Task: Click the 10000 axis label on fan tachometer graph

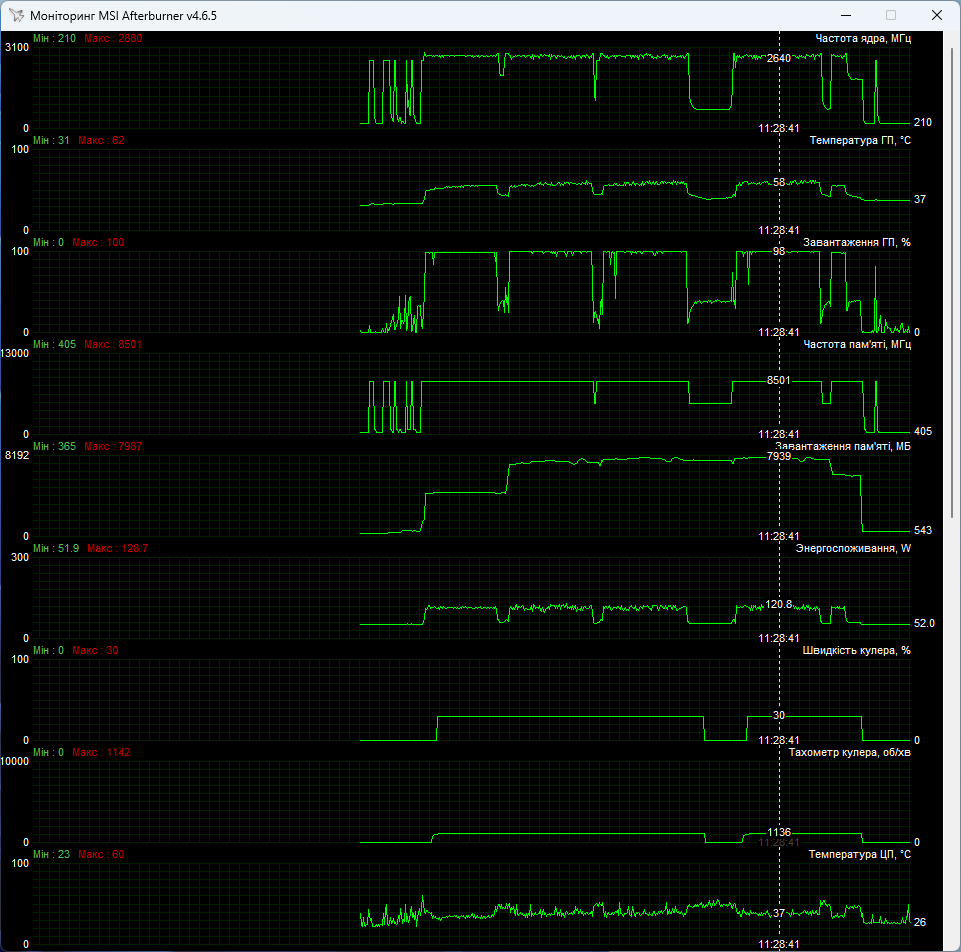Action: click(15, 761)
